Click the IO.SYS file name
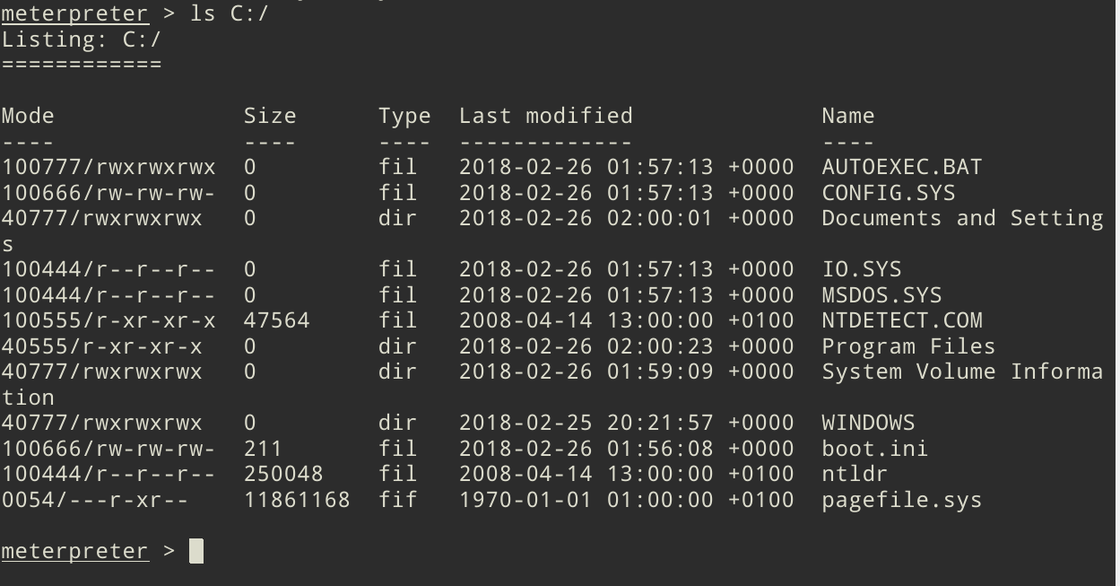 861,269
